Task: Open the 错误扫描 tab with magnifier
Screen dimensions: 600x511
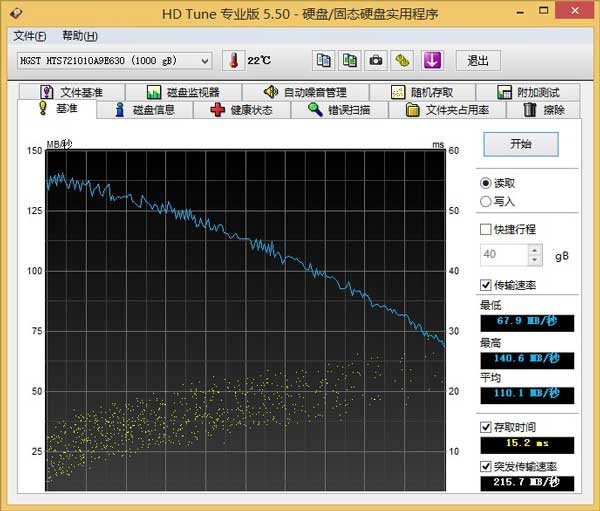Action: click(x=339, y=110)
